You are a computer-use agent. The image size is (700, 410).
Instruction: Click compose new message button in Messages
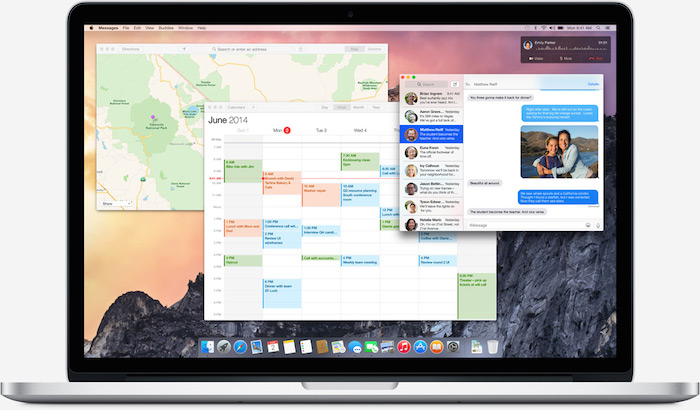(x=455, y=84)
